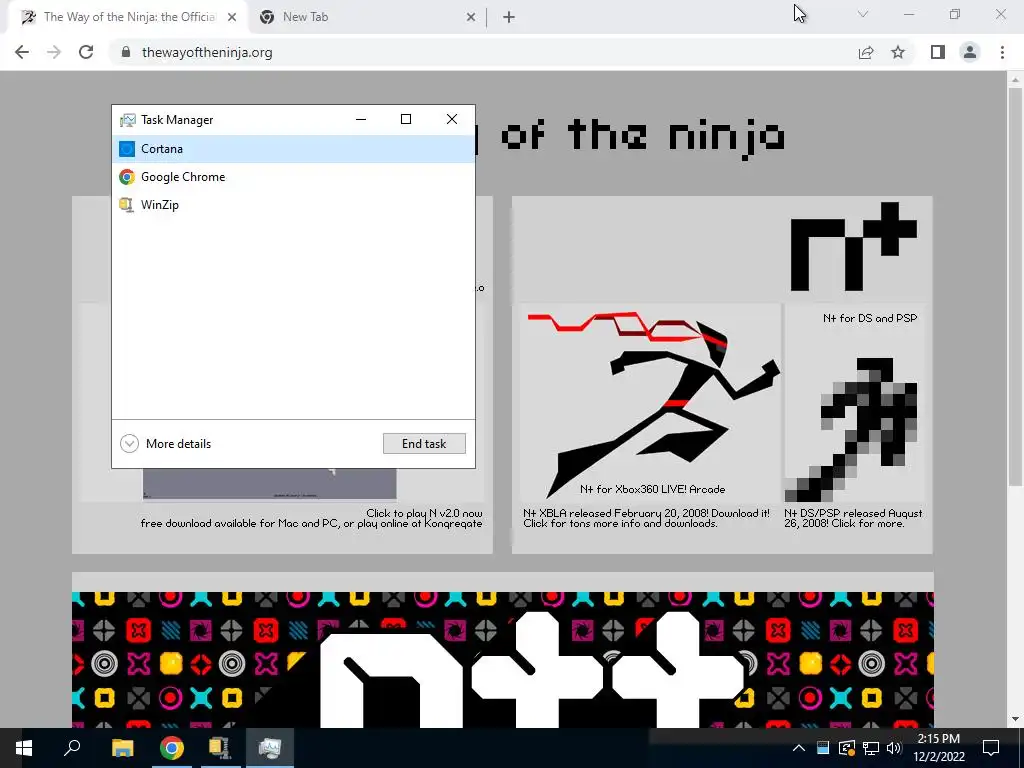Select WinZip process in Task Manager
This screenshot has height=768, width=1024.
tap(293, 205)
